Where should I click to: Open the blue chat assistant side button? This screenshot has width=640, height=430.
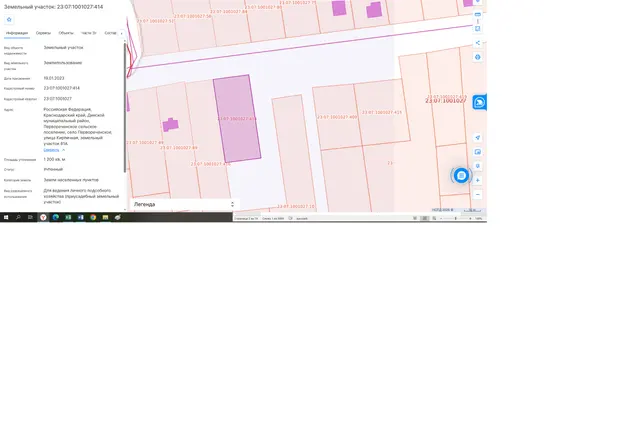point(480,102)
